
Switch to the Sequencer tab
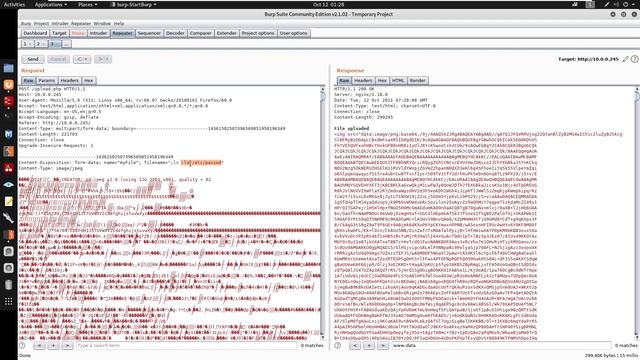149,33
